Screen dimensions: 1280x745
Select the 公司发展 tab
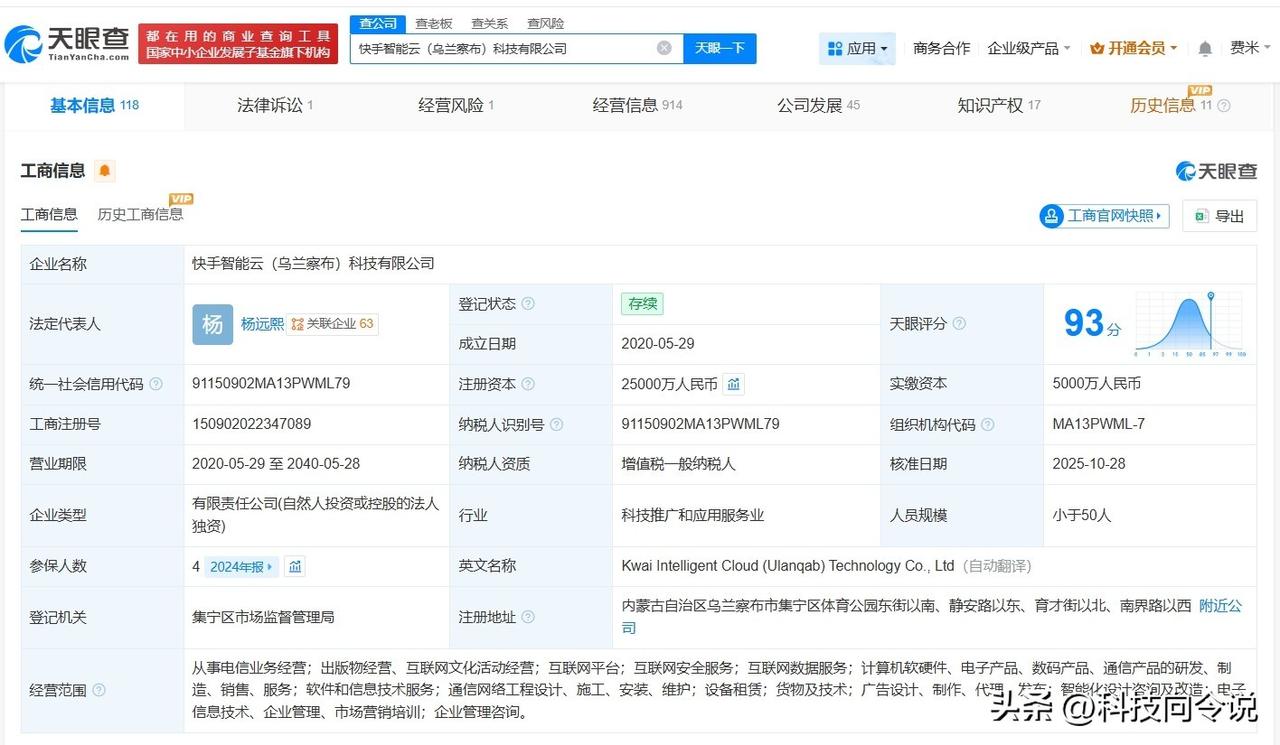point(818,106)
